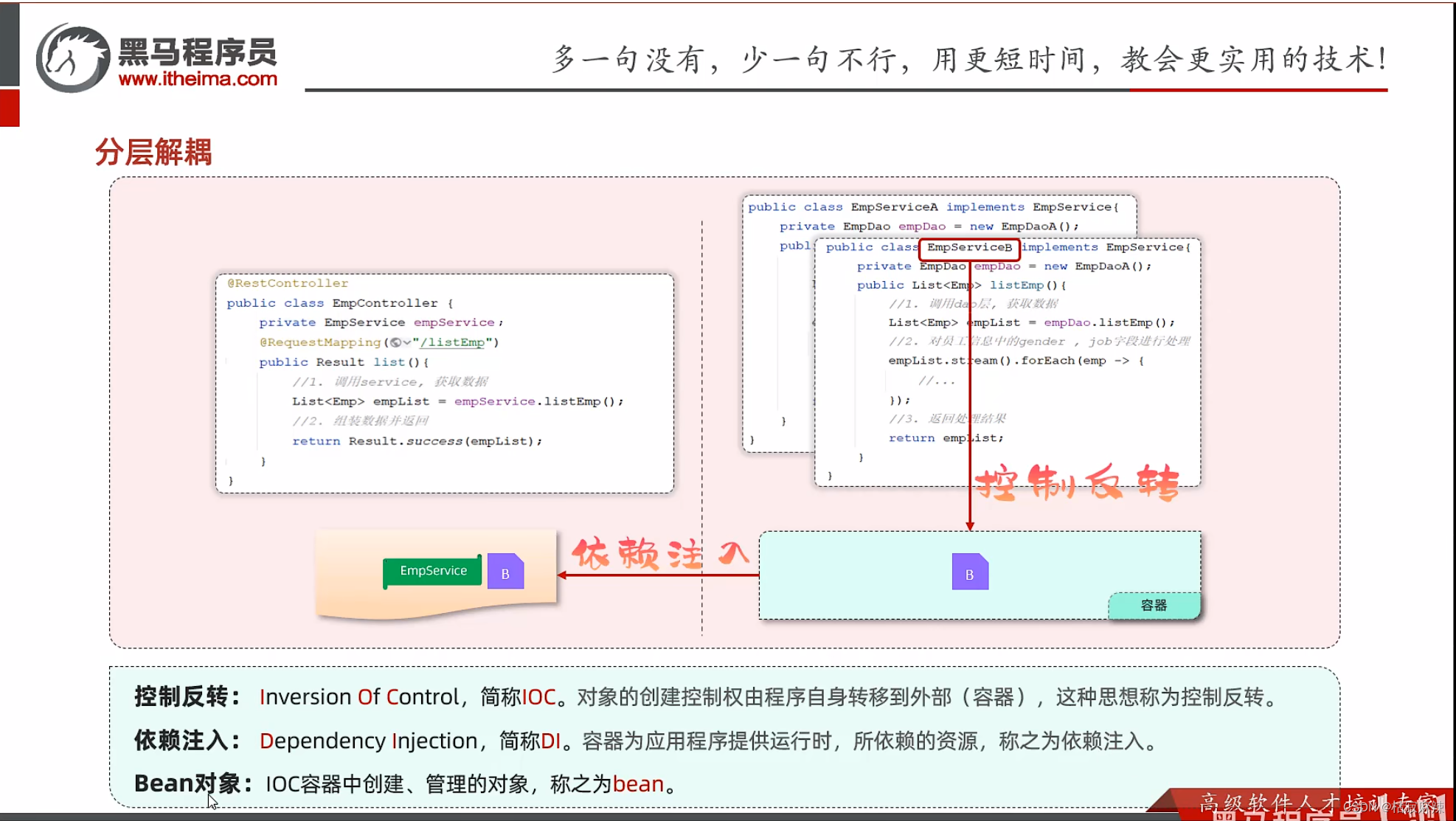Switch to the EmpServiceB code card
The image size is (1456, 821).
pos(1007,361)
